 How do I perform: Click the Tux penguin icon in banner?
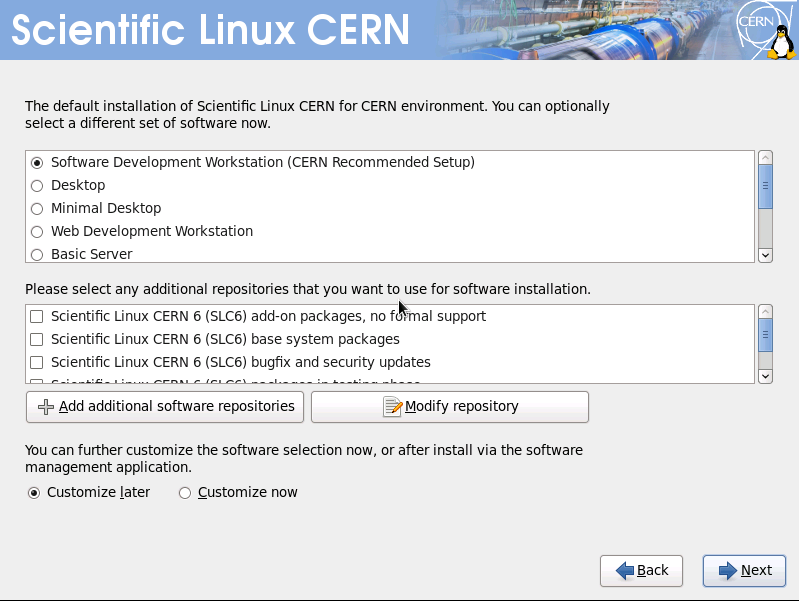[782, 43]
